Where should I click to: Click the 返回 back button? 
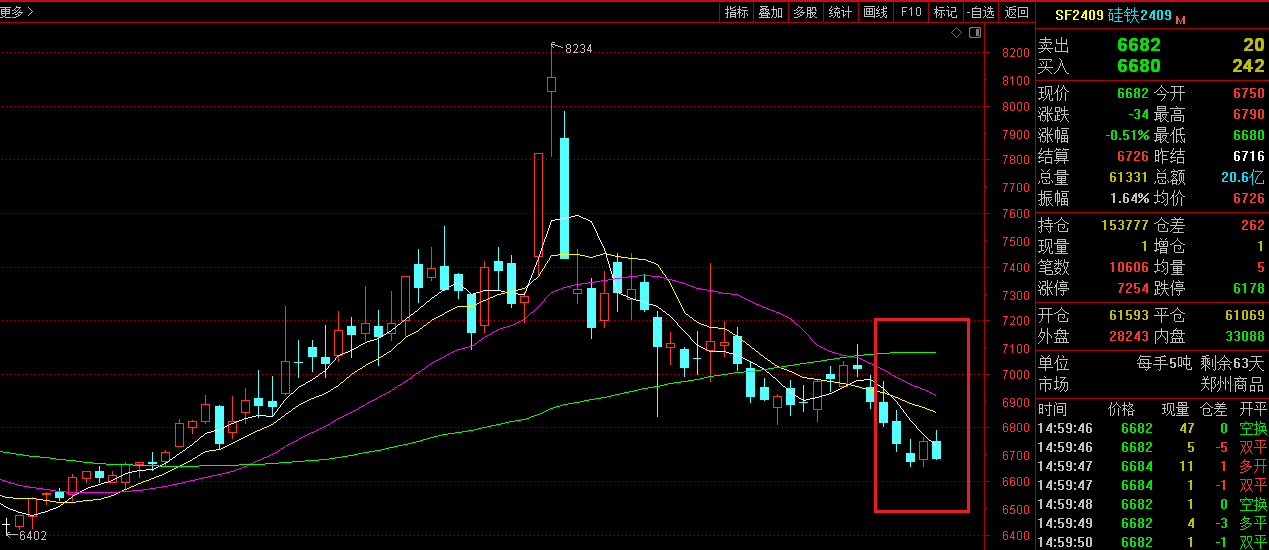[1016, 12]
